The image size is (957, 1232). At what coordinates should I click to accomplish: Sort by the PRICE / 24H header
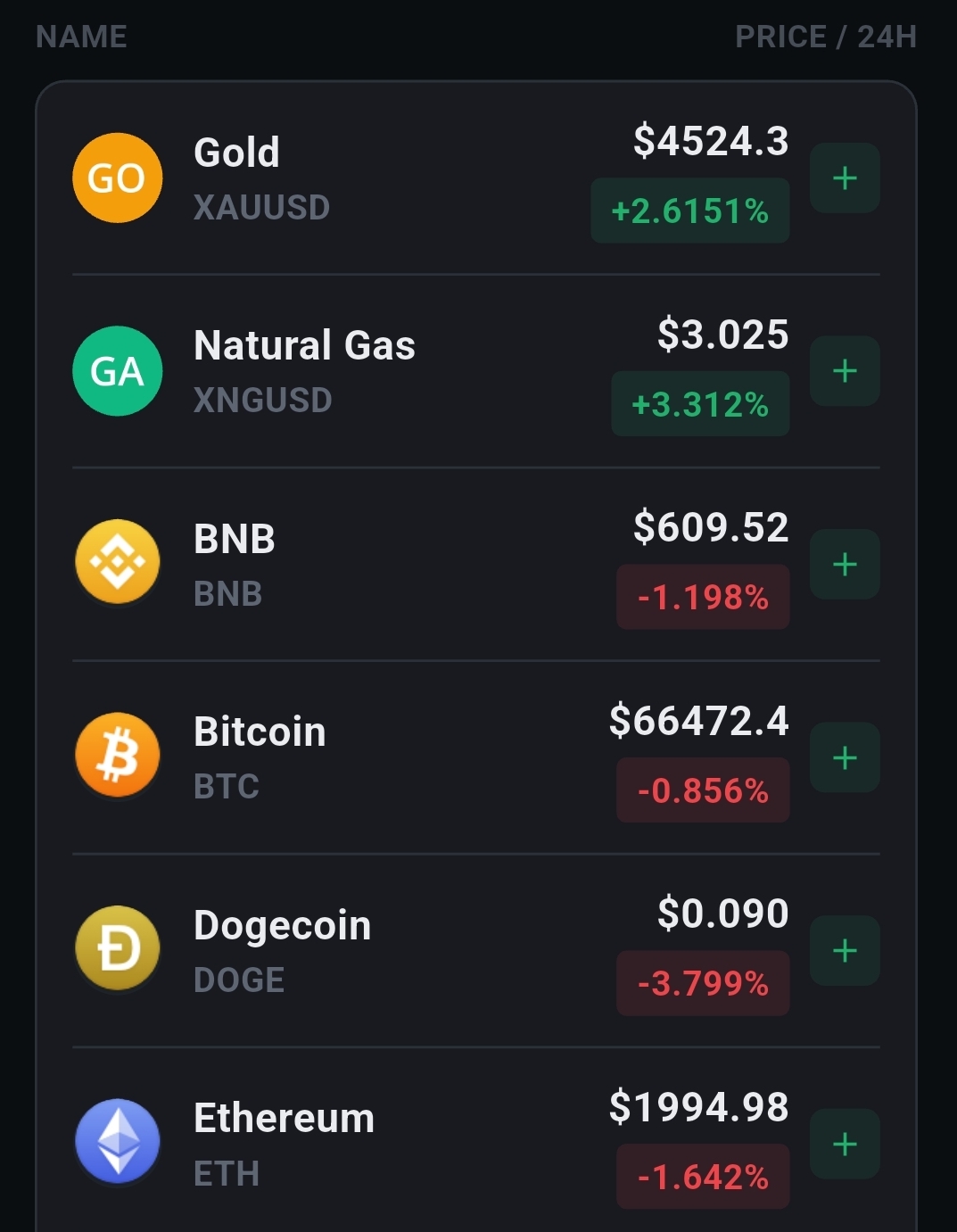tap(825, 37)
